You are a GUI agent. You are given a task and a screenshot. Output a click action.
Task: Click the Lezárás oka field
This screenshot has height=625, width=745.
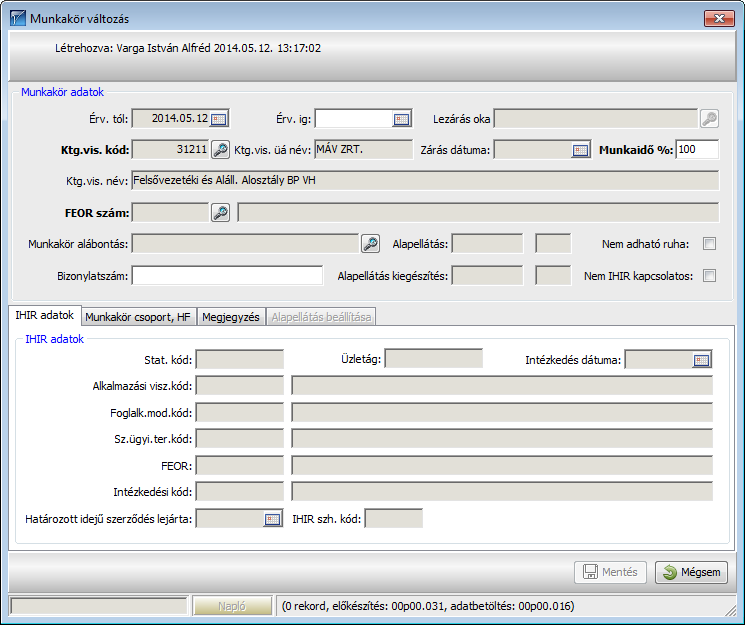click(596, 119)
